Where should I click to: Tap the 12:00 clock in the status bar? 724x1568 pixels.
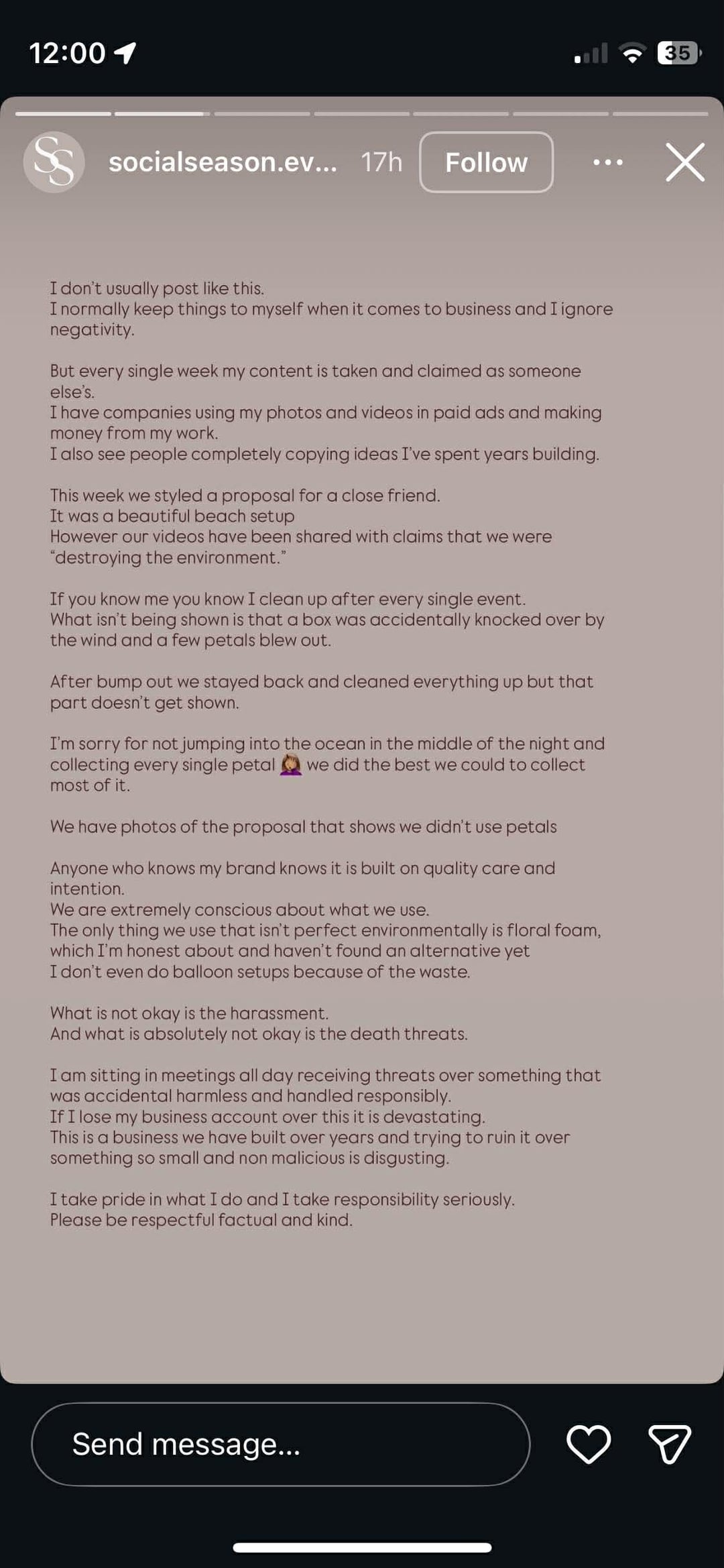[67, 53]
